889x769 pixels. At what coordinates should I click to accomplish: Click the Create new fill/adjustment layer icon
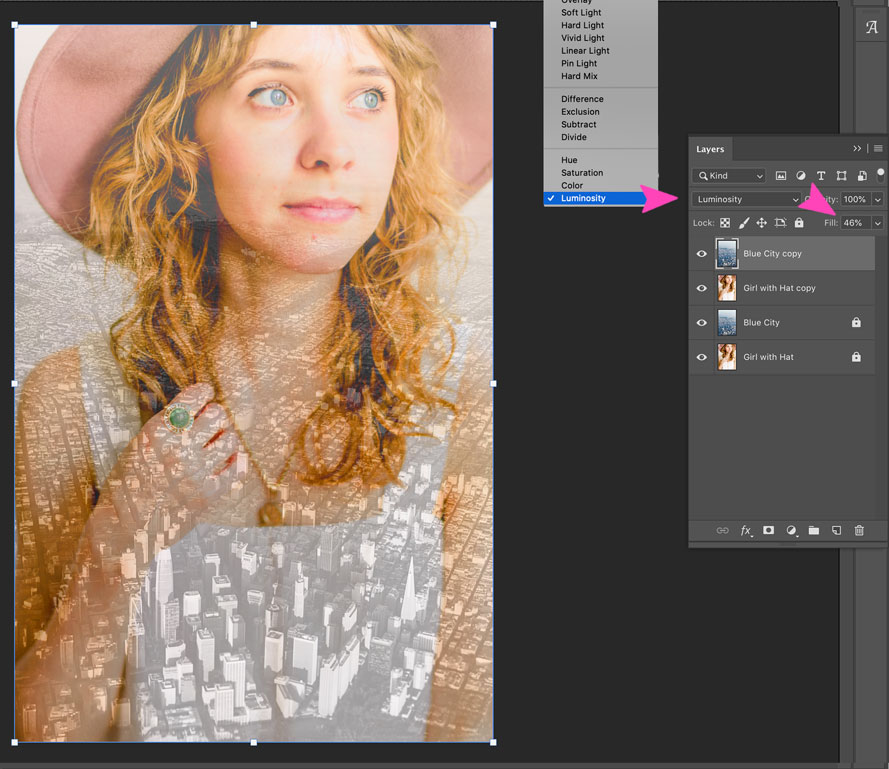[x=791, y=531]
